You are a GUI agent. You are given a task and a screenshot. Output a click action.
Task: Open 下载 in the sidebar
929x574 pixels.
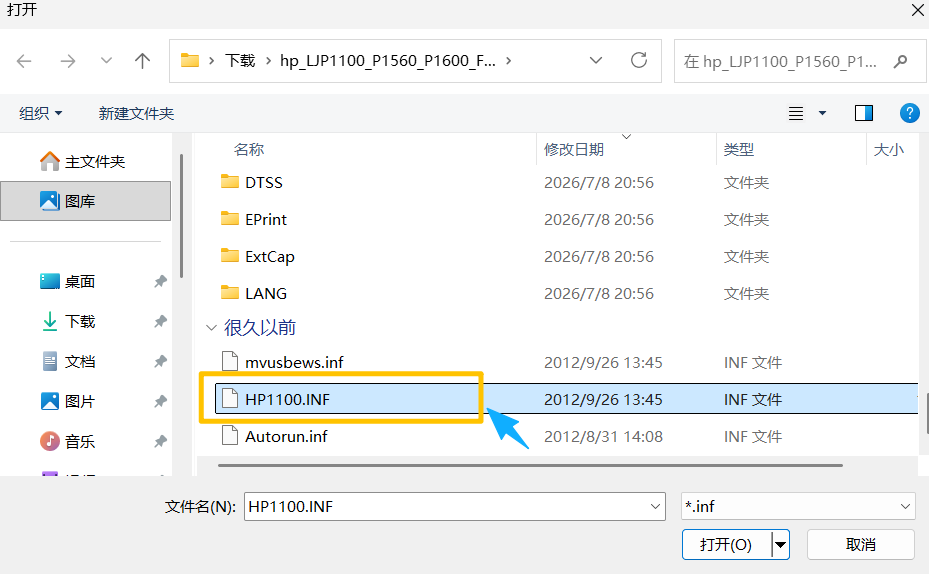click(80, 322)
